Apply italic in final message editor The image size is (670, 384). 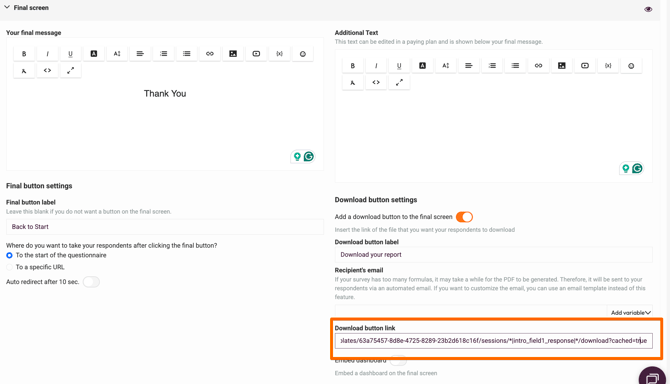tap(47, 54)
